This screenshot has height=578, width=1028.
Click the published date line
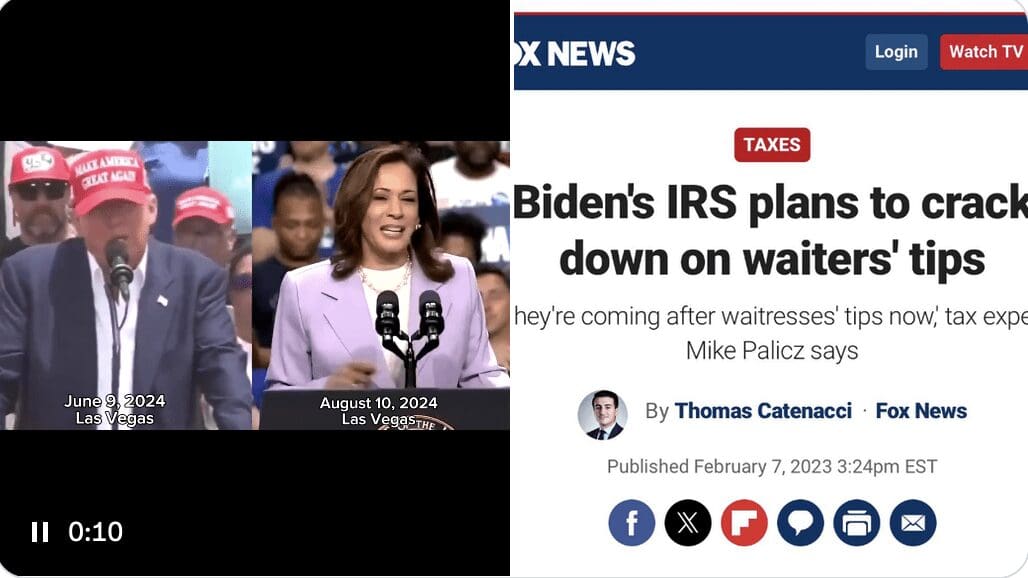coord(772,467)
